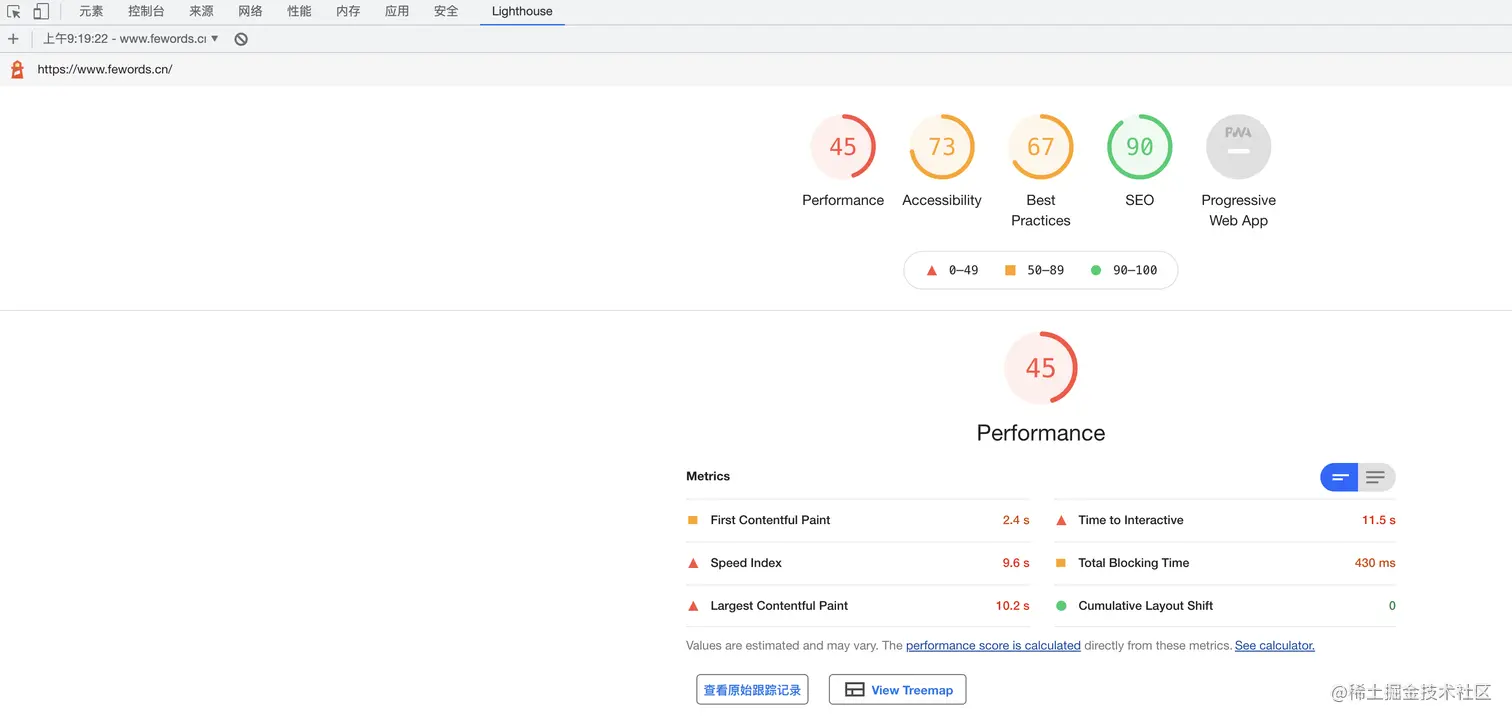The width and height of the screenshot is (1512, 723).
Task: Click the 10.2 s metric value
Action: coord(1013,606)
